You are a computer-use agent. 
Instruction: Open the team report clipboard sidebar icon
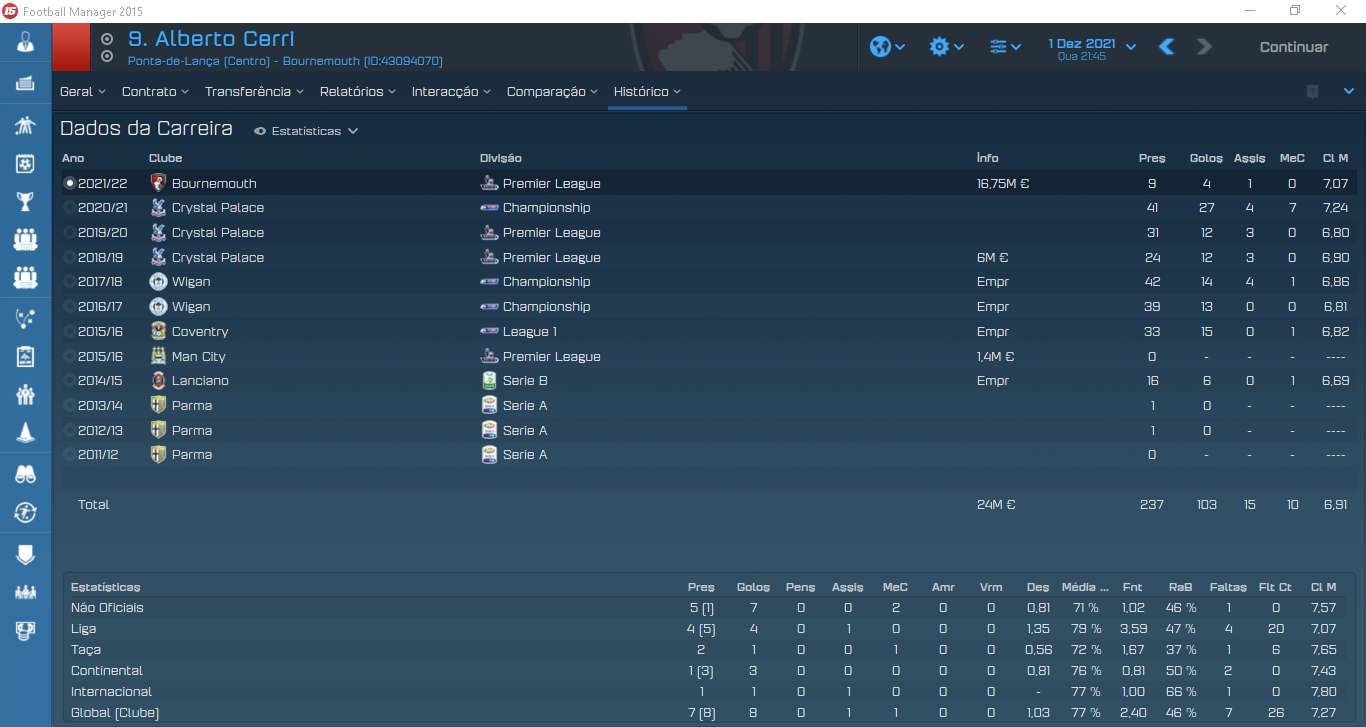[26, 357]
